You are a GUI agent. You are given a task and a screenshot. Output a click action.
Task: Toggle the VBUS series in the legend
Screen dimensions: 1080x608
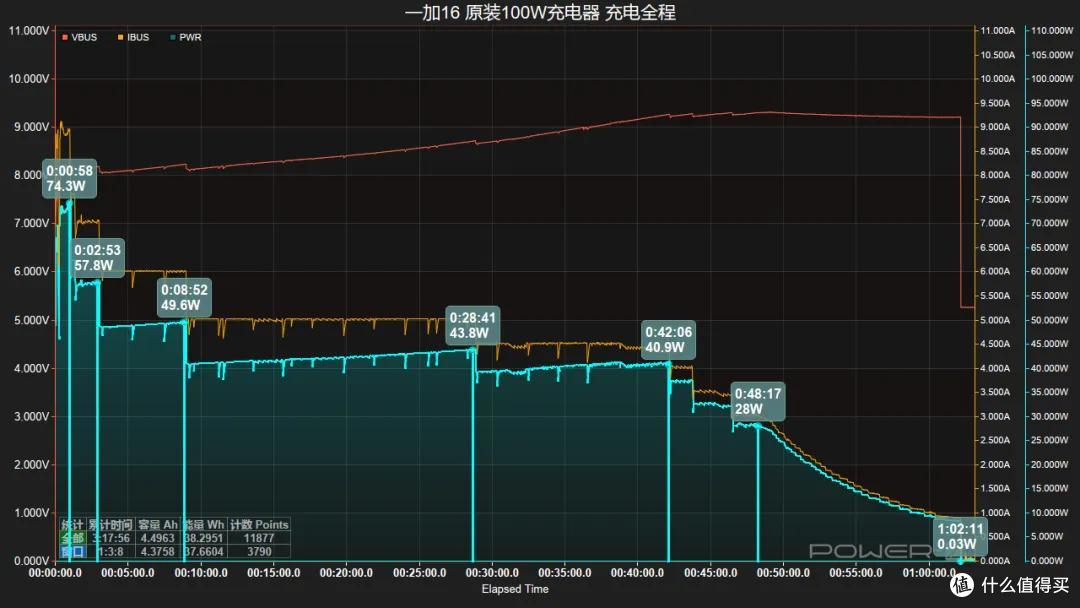coord(79,37)
